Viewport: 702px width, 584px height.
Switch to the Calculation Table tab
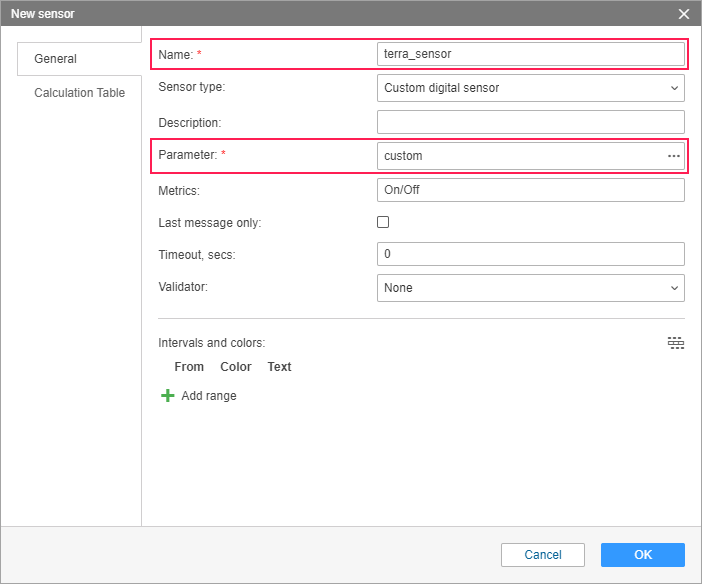pos(80,93)
